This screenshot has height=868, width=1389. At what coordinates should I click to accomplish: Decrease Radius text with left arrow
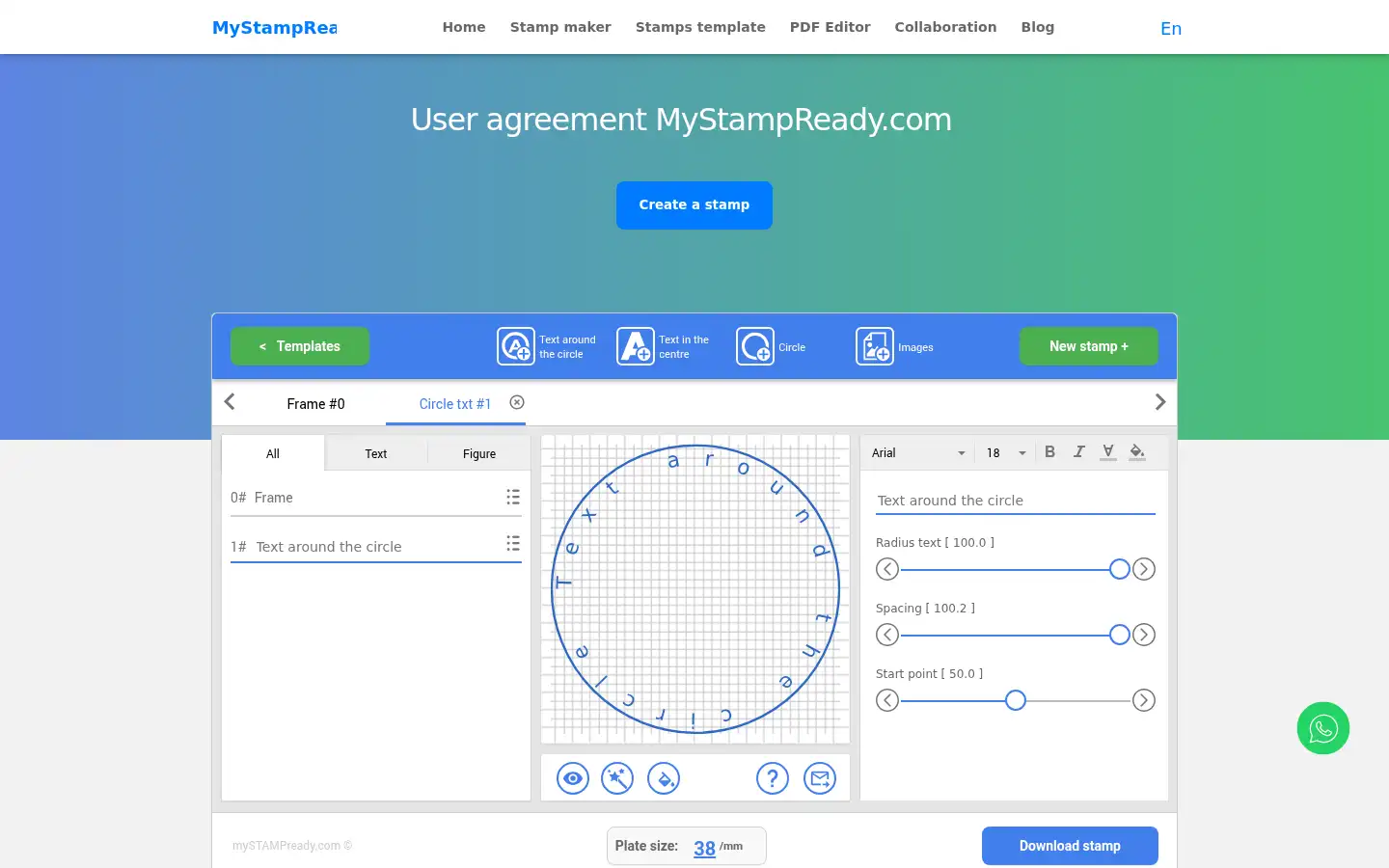887,569
